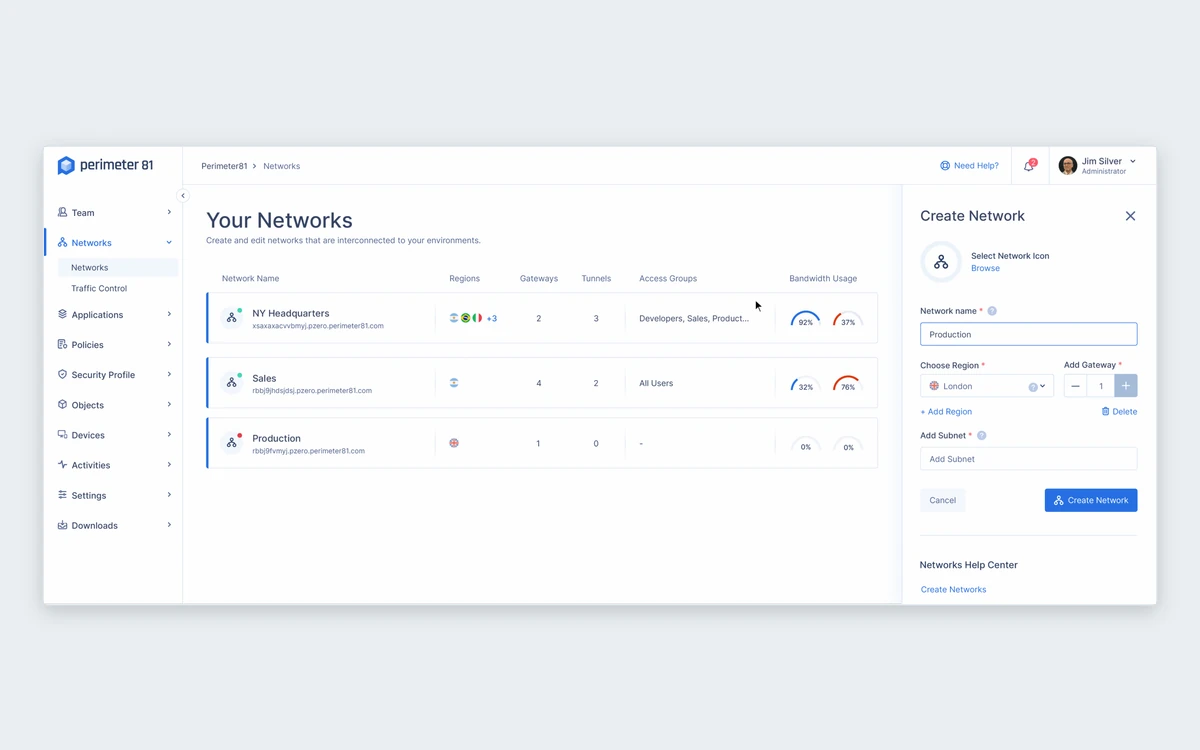Viewport: 1200px width, 750px height.
Task: Click the + Add Region link
Action: pyautogui.click(x=946, y=411)
